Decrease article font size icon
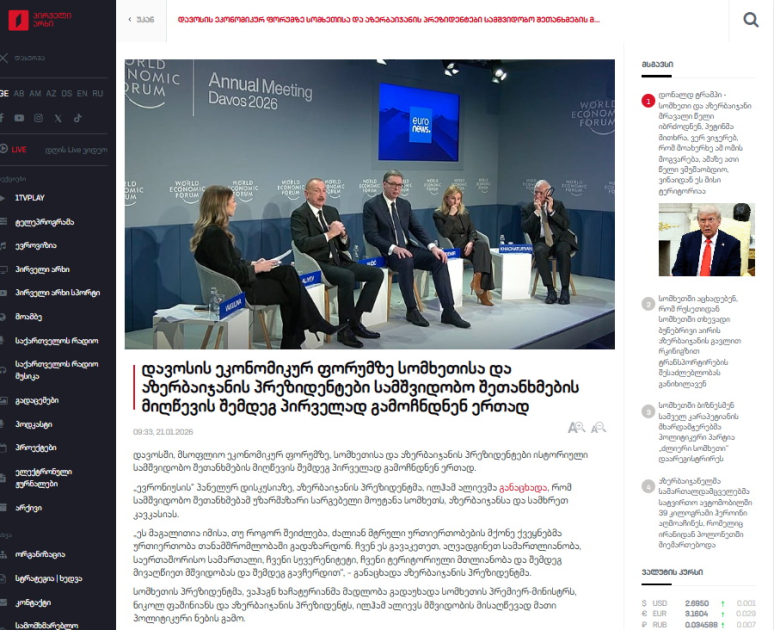 [598, 428]
